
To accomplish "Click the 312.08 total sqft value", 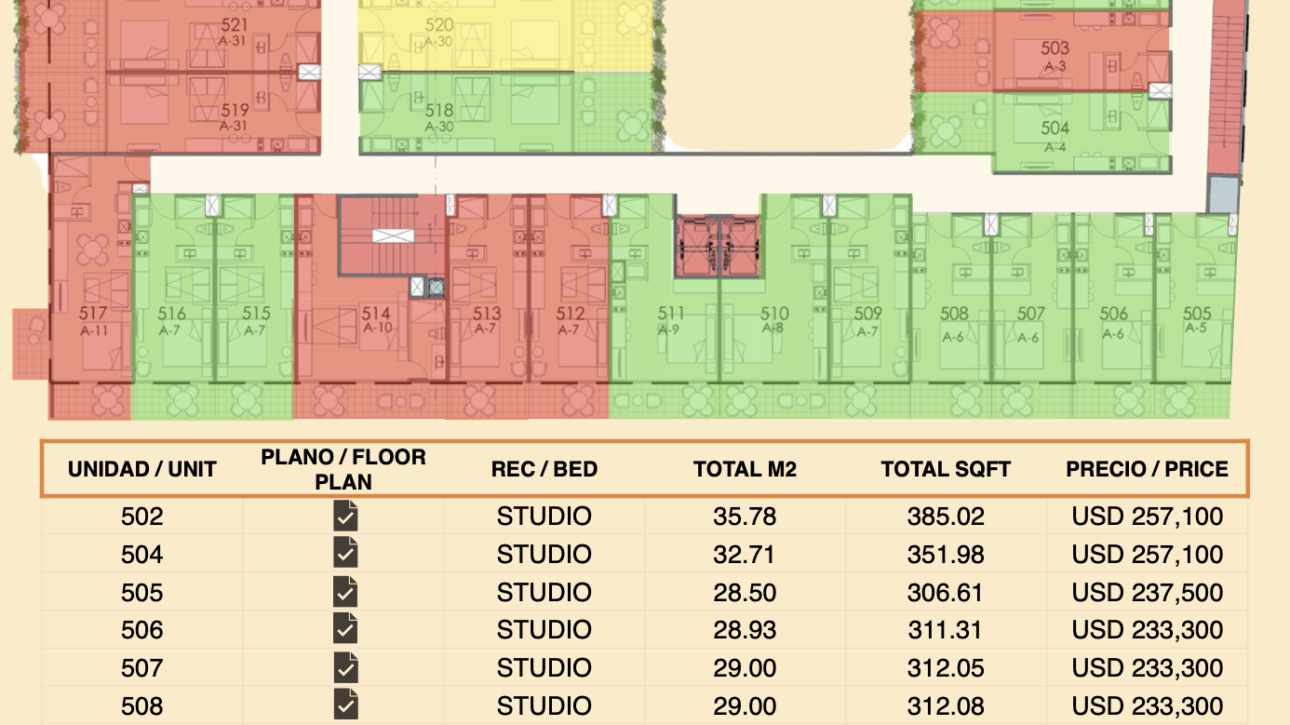I will (x=946, y=707).
